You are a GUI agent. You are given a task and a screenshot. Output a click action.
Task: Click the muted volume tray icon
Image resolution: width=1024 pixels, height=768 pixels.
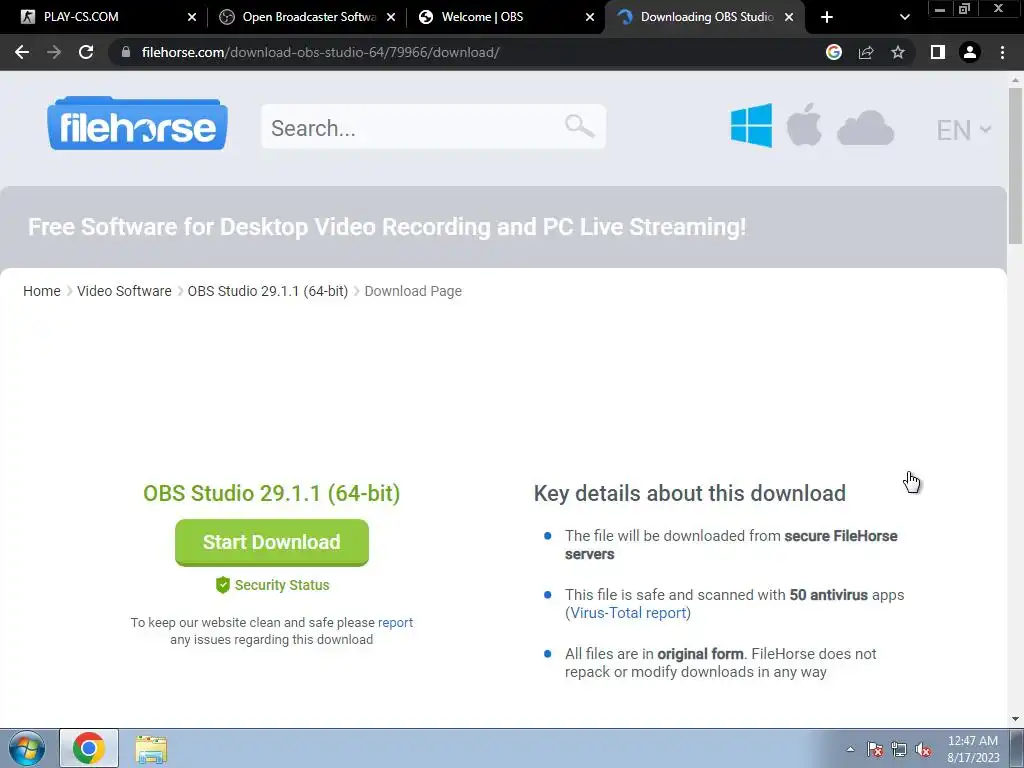click(923, 749)
